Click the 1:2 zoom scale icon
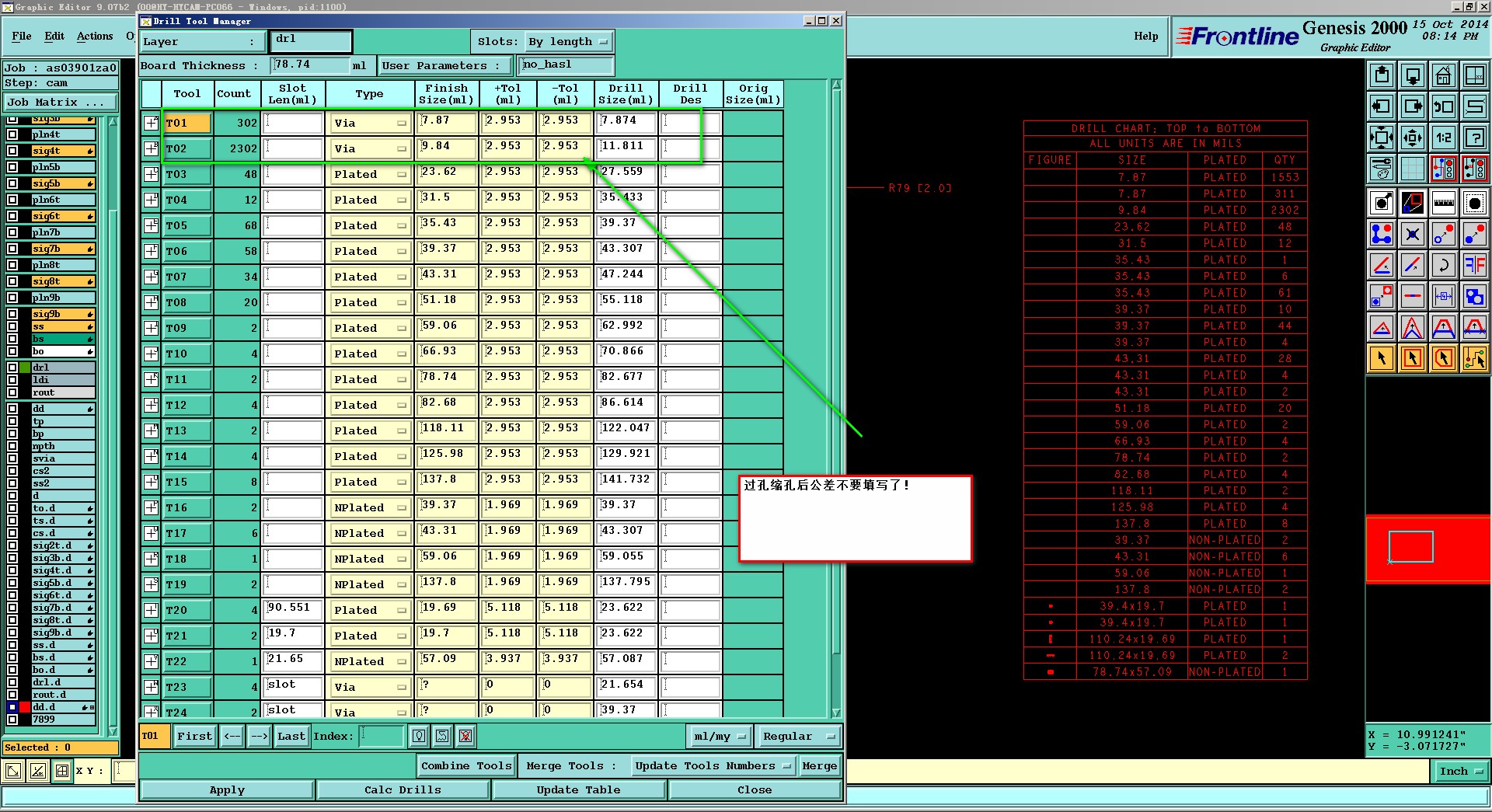The width and height of the screenshot is (1492, 812). [1443, 138]
